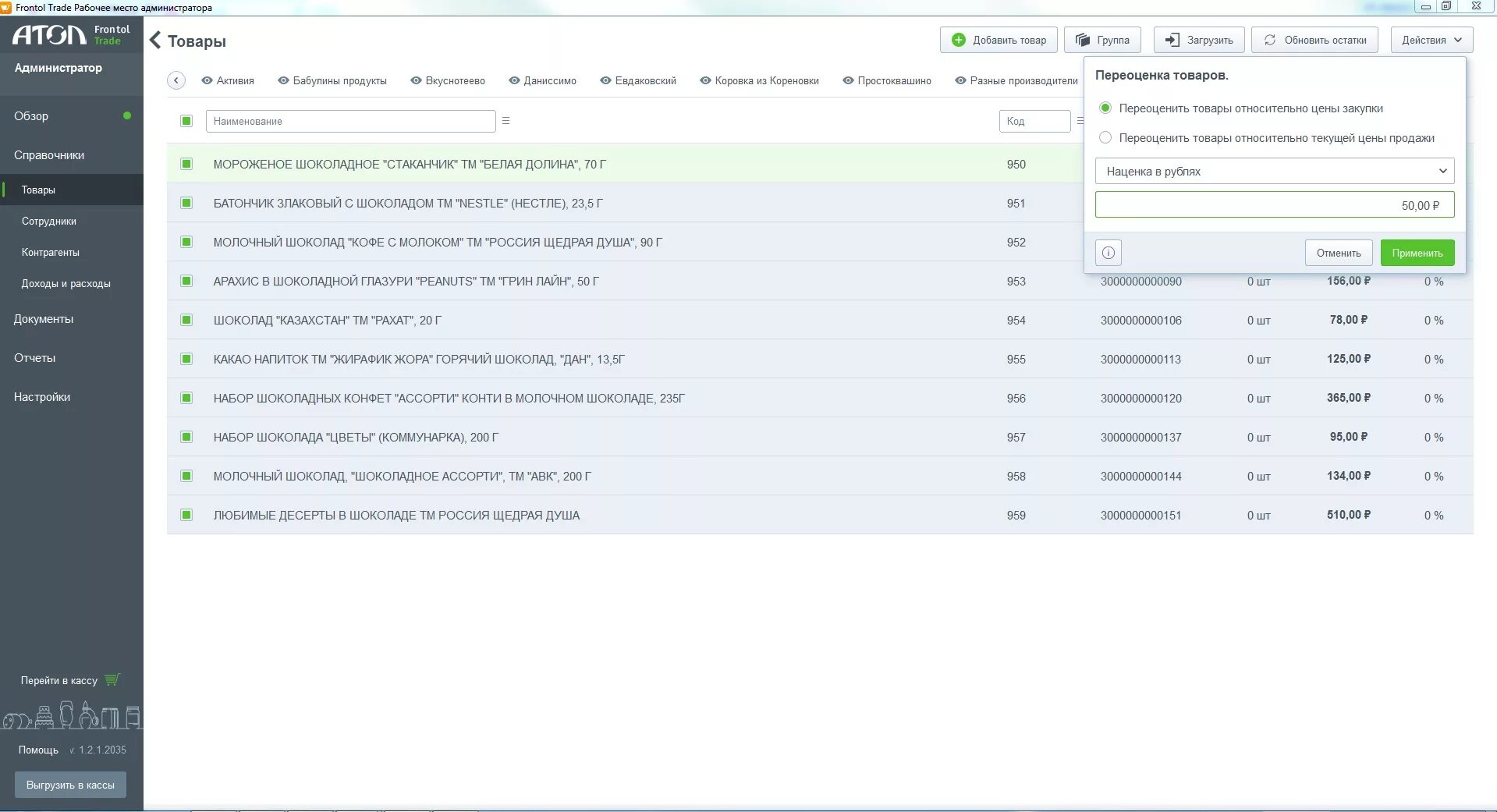Image resolution: width=1497 pixels, height=812 pixels.
Task: Uncheck the ШОКОЛАД "КАЗАХСТАН" row checkbox
Action: (186, 320)
